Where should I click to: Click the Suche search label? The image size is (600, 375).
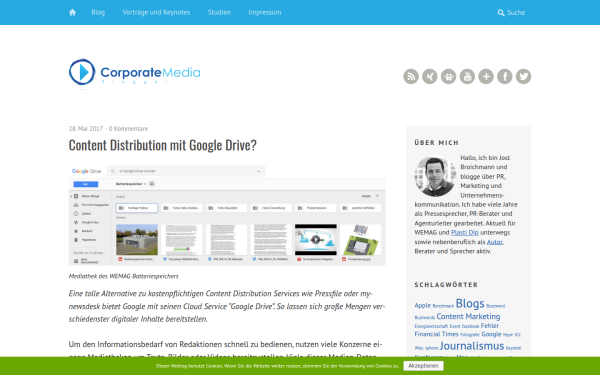point(516,13)
